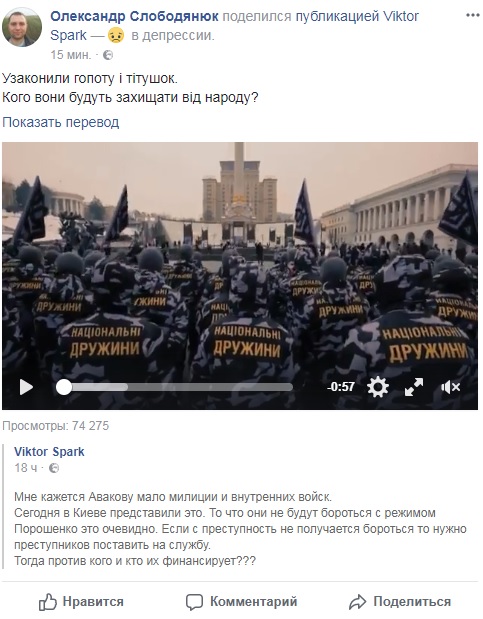The width and height of the screenshot is (483, 619).
Task: Click the sad depression emoji
Action: pos(116,36)
